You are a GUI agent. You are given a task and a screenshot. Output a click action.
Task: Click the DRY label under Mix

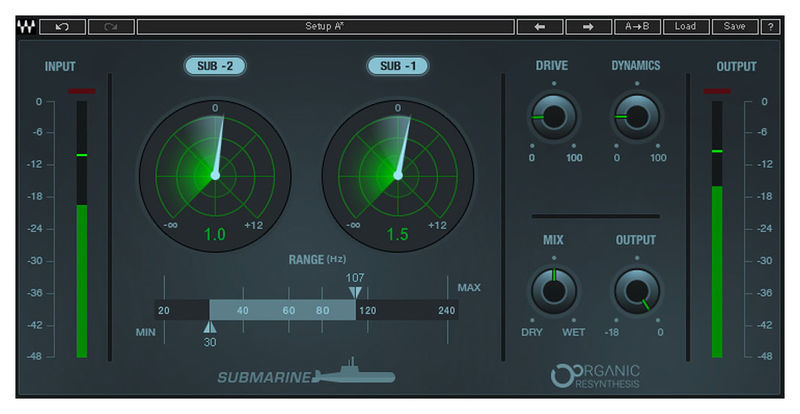pyautogui.click(x=532, y=332)
